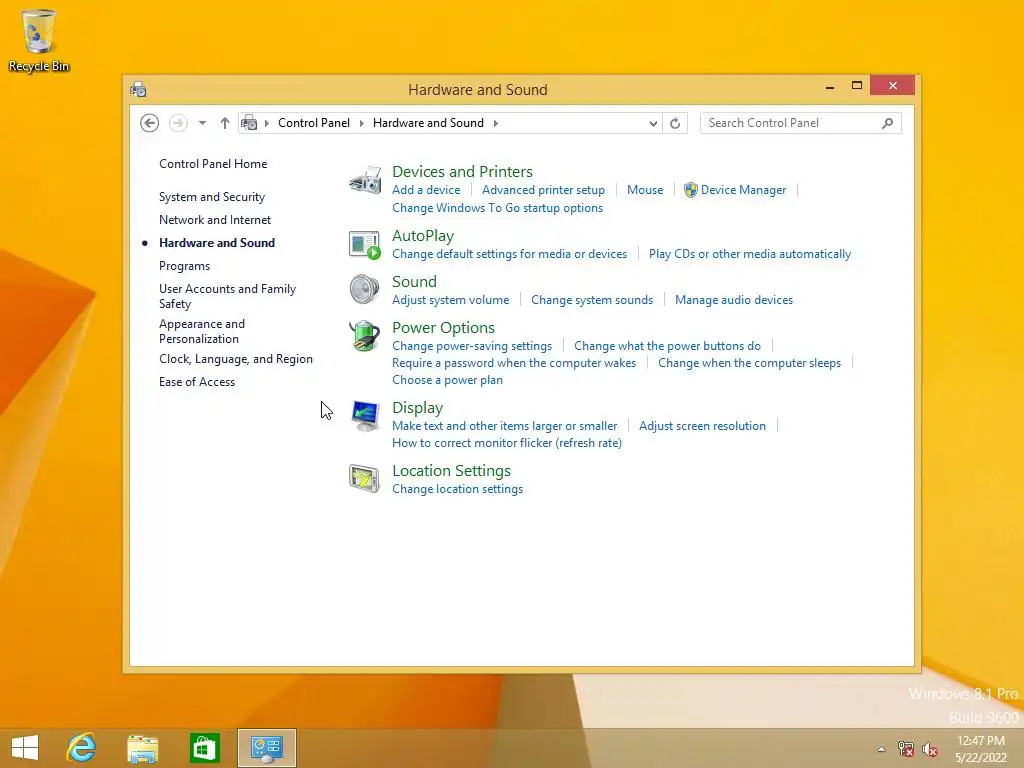Click the Control Panel taskbar button
The height and width of the screenshot is (768, 1024).
pyautogui.click(x=266, y=748)
